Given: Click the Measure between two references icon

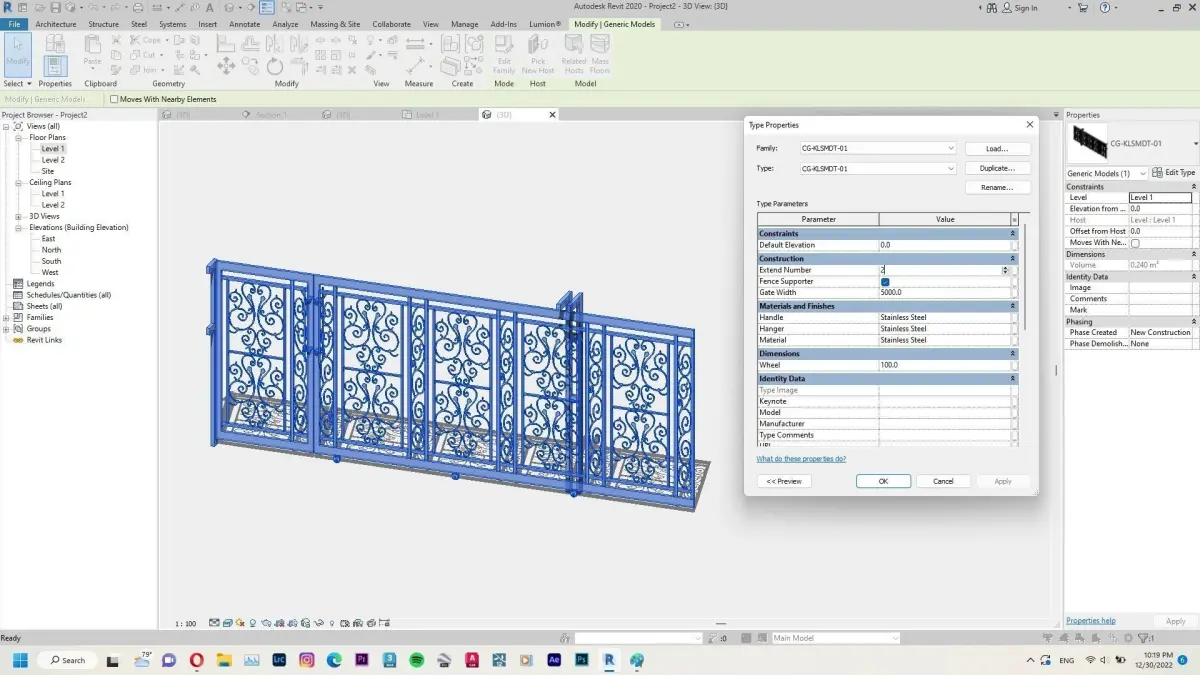Looking at the screenshot, I should point(414,44).
